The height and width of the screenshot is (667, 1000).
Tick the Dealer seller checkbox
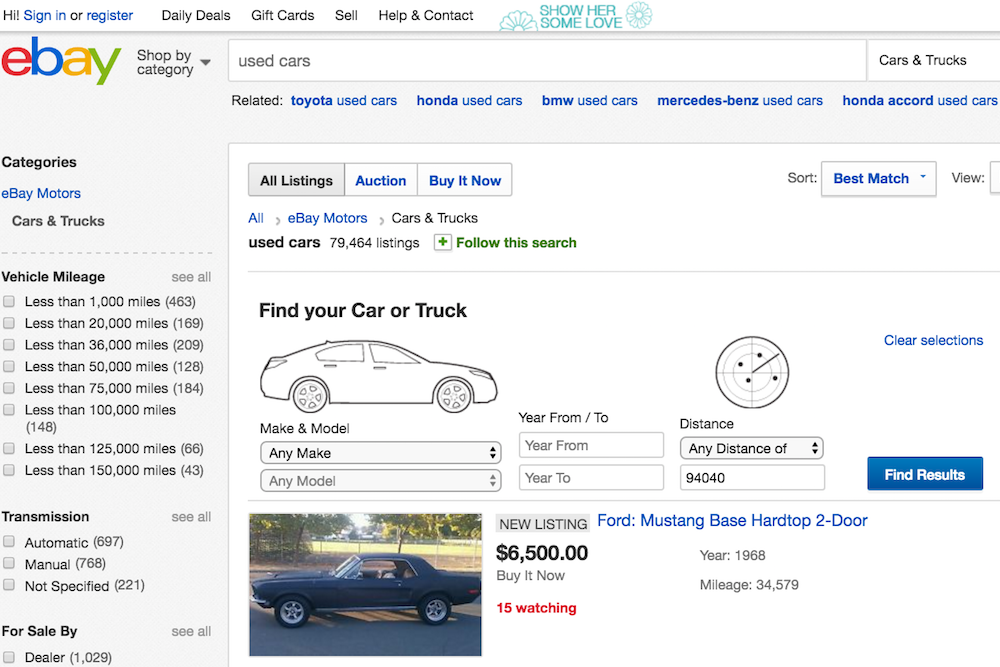(x=9, y=656)
